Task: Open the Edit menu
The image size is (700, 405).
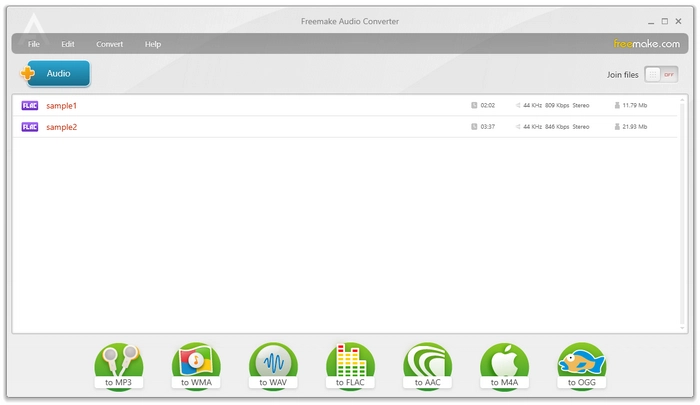Action: coord(68,44)
